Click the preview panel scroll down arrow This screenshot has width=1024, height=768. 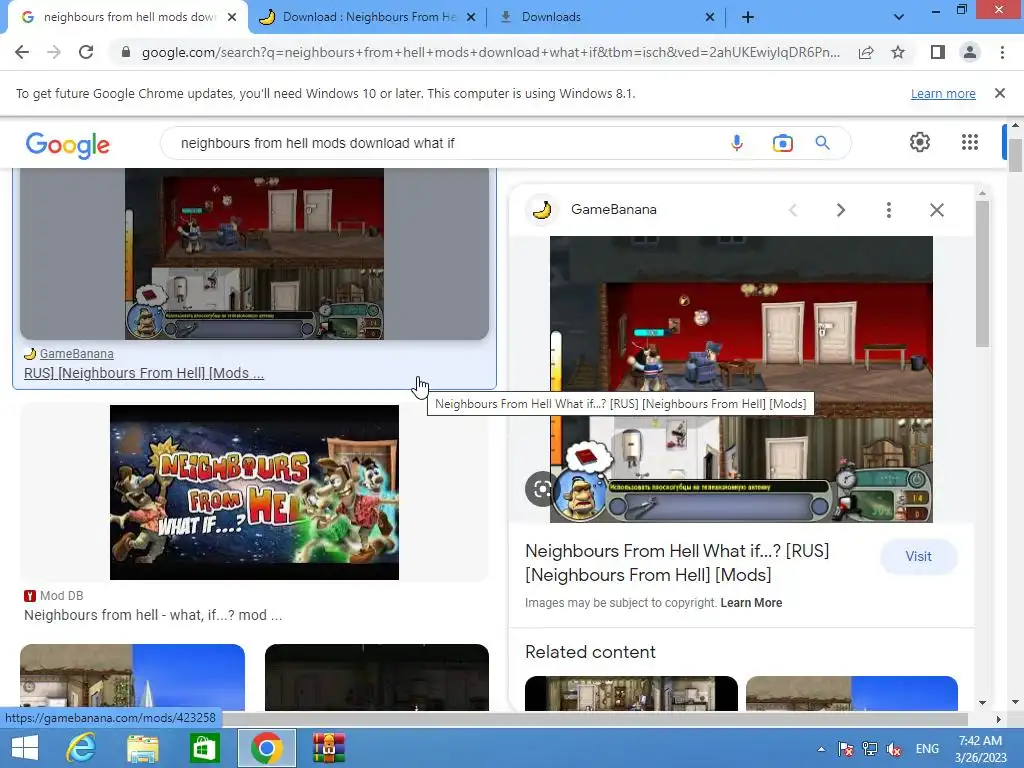click(x=982, y=703)
